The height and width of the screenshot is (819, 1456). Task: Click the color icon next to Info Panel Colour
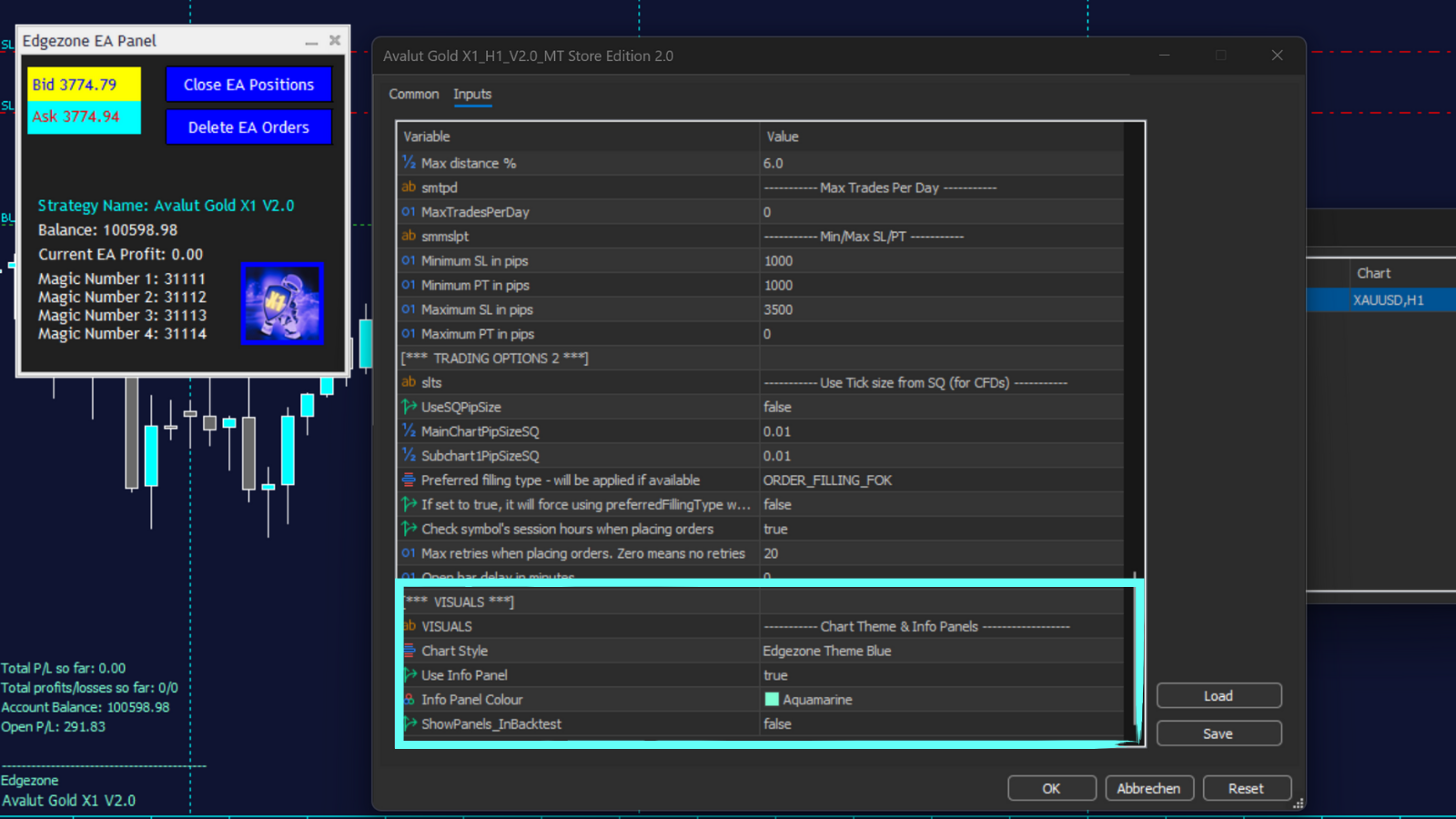pos(409,699)
